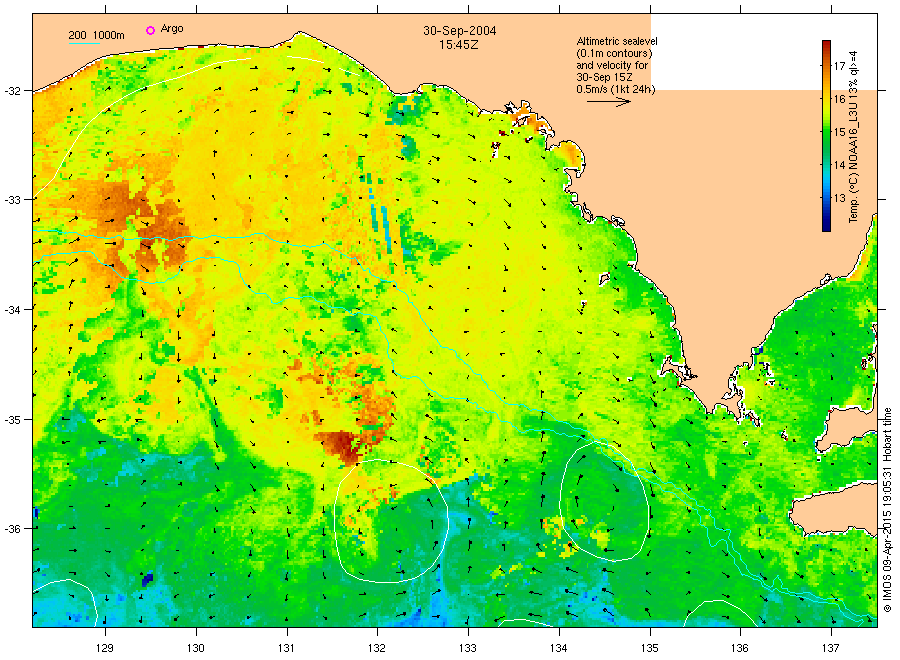Click the 15:45Z time label
Image resolution: width=900 pixels, height=660 pixels.
point(459,45)
